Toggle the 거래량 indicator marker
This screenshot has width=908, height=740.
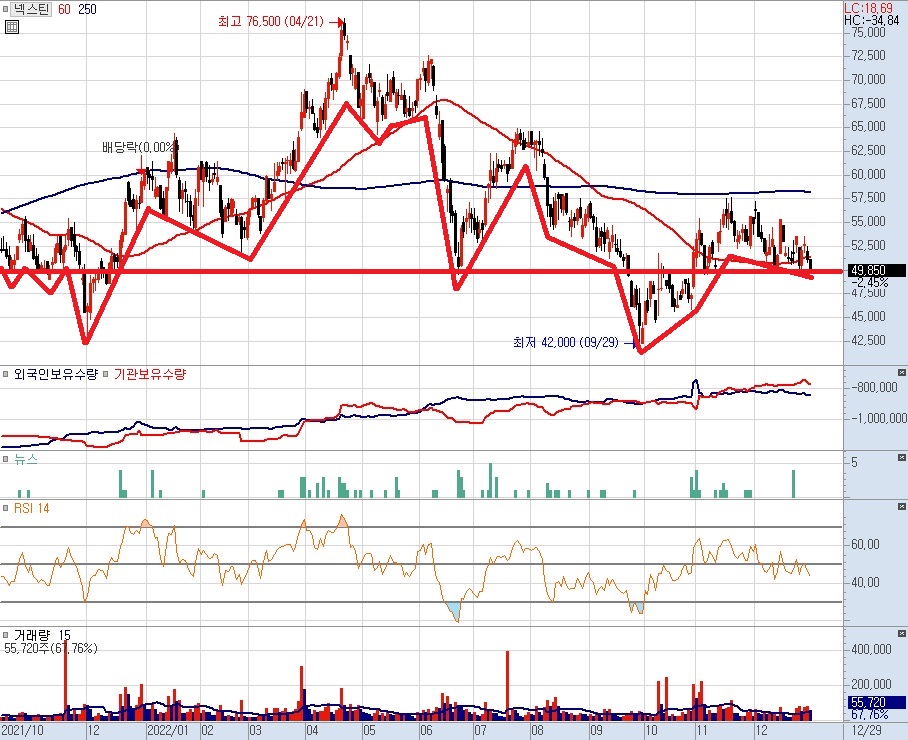(x=5, y=635)
